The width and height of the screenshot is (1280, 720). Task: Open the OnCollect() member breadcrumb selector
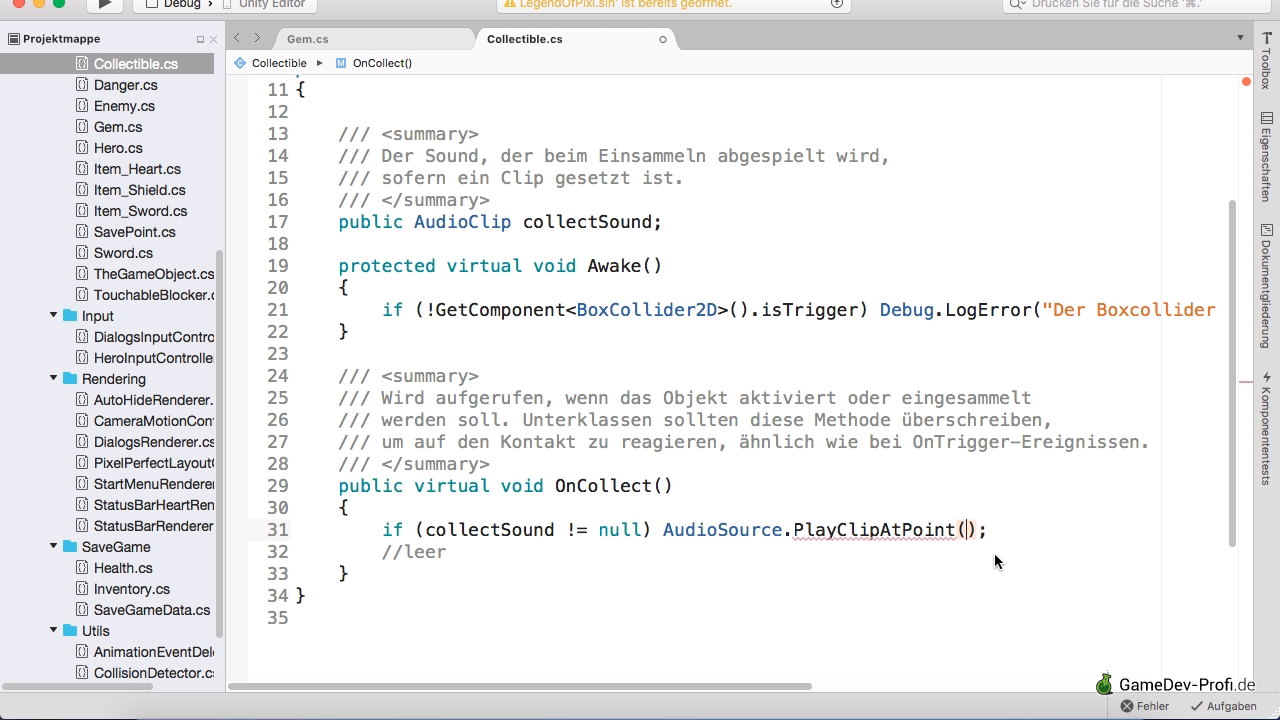coord(381,63)
